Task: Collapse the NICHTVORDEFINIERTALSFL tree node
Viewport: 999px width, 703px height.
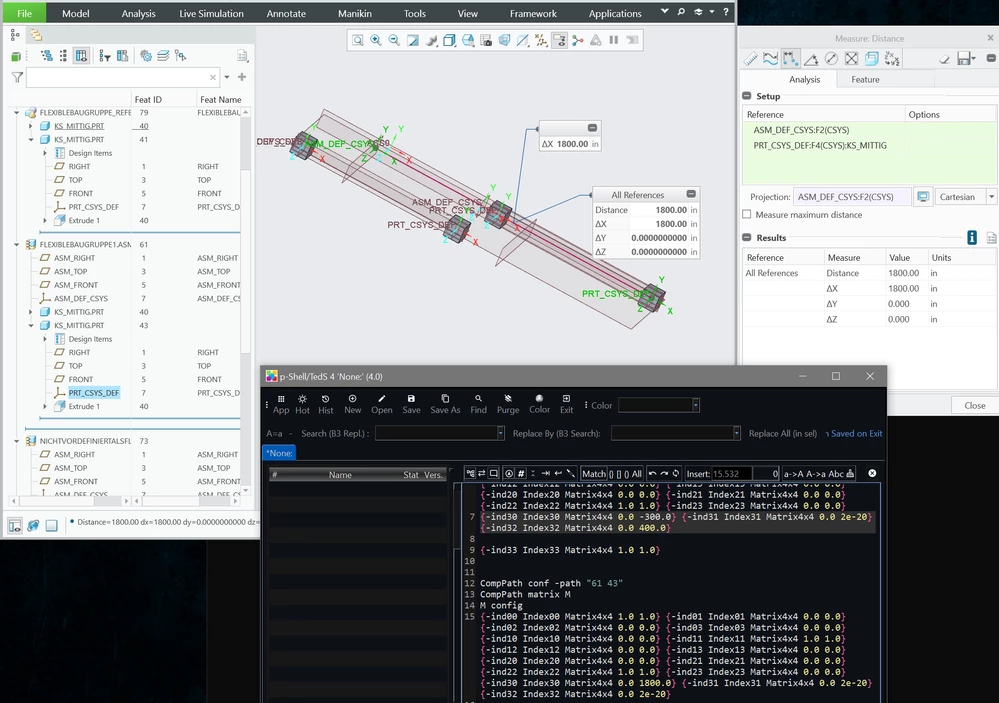Action: (x=17, y=441)
